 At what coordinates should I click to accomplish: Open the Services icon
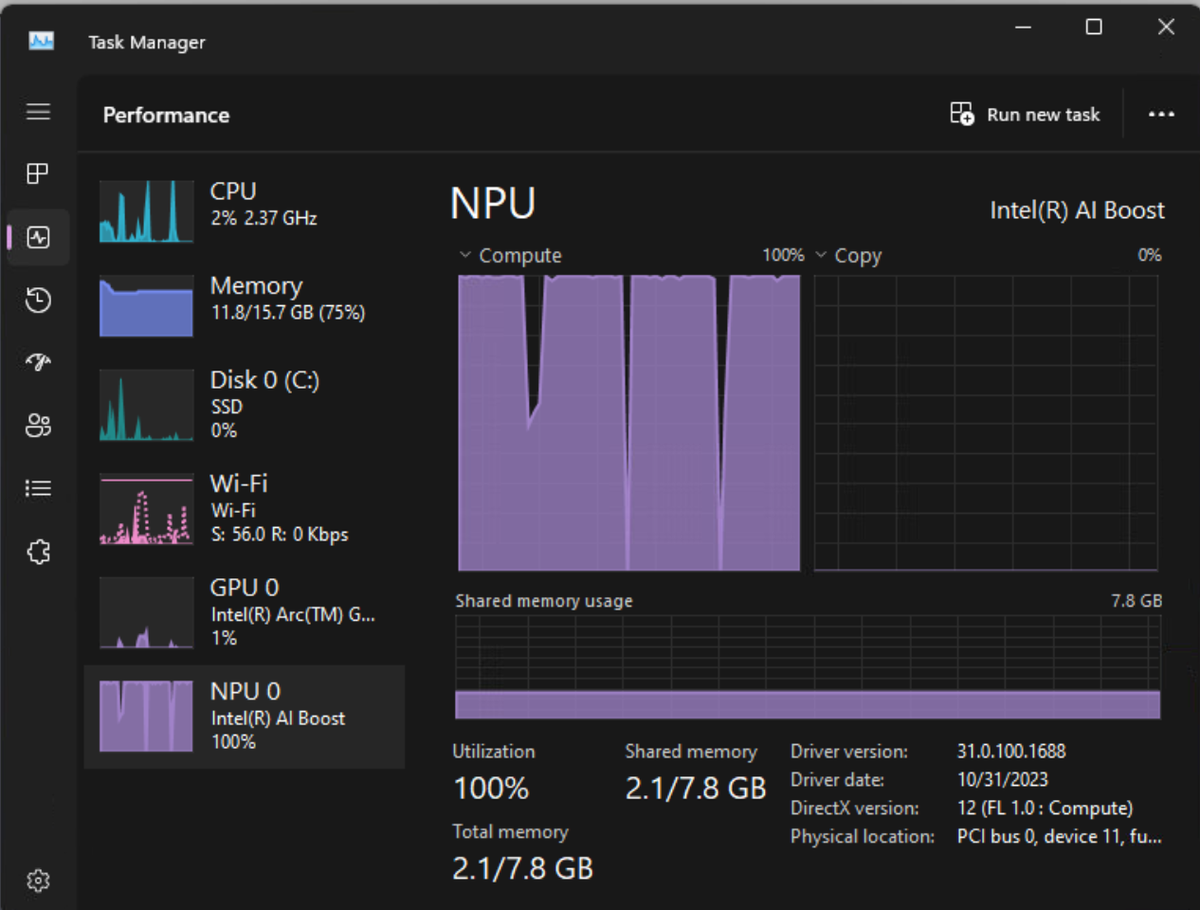[37, 551]
